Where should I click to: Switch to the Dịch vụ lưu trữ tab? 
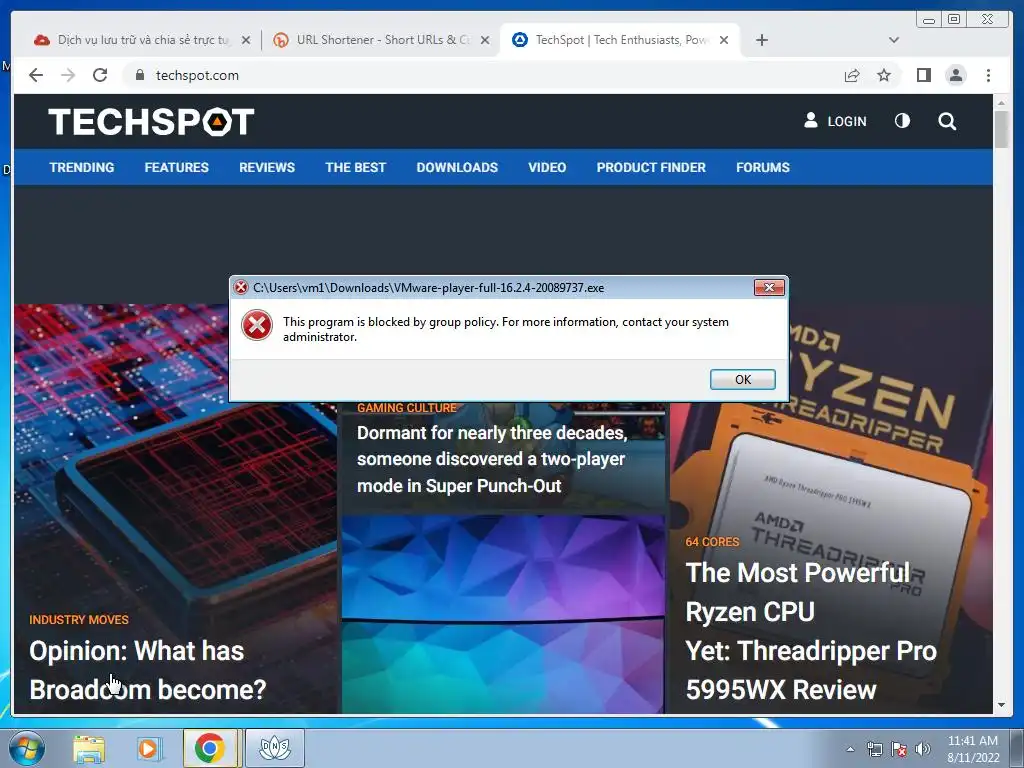[142, 40]
